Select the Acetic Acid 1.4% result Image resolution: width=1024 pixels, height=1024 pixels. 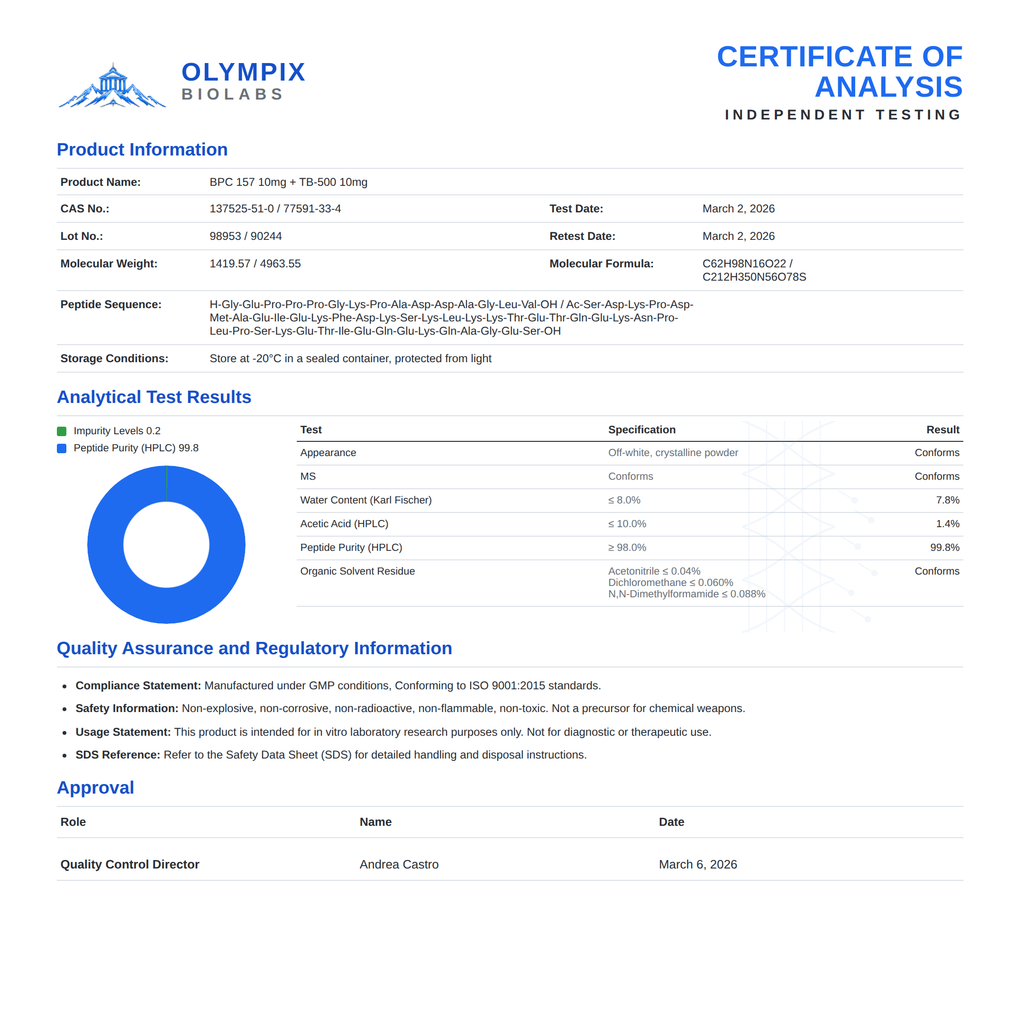point(948,524)
